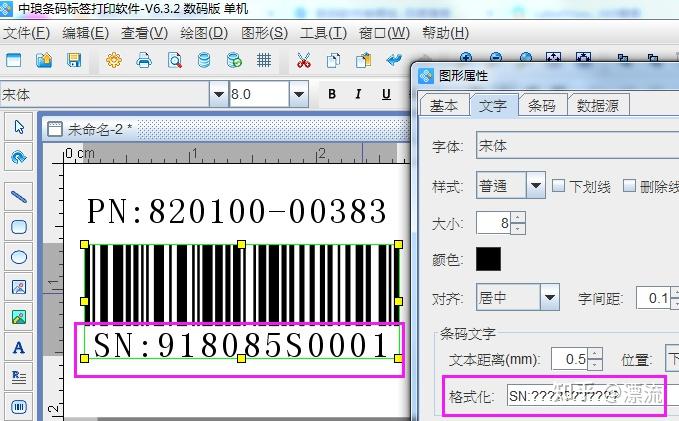This screenshot has width=679, height=421.
Task: Select the Rounded Rectangle tool
Action: pyautogui.click(x=19, y=227)
